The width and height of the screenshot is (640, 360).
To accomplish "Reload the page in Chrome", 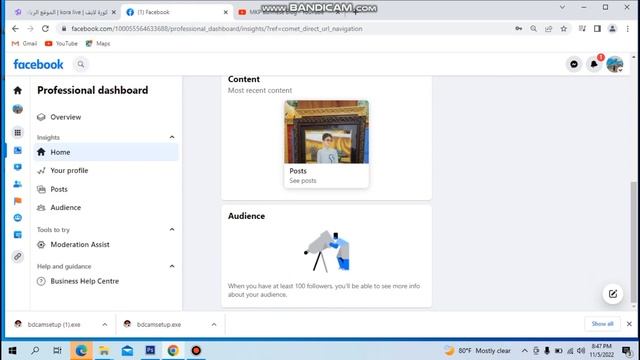I will (45, 29).
